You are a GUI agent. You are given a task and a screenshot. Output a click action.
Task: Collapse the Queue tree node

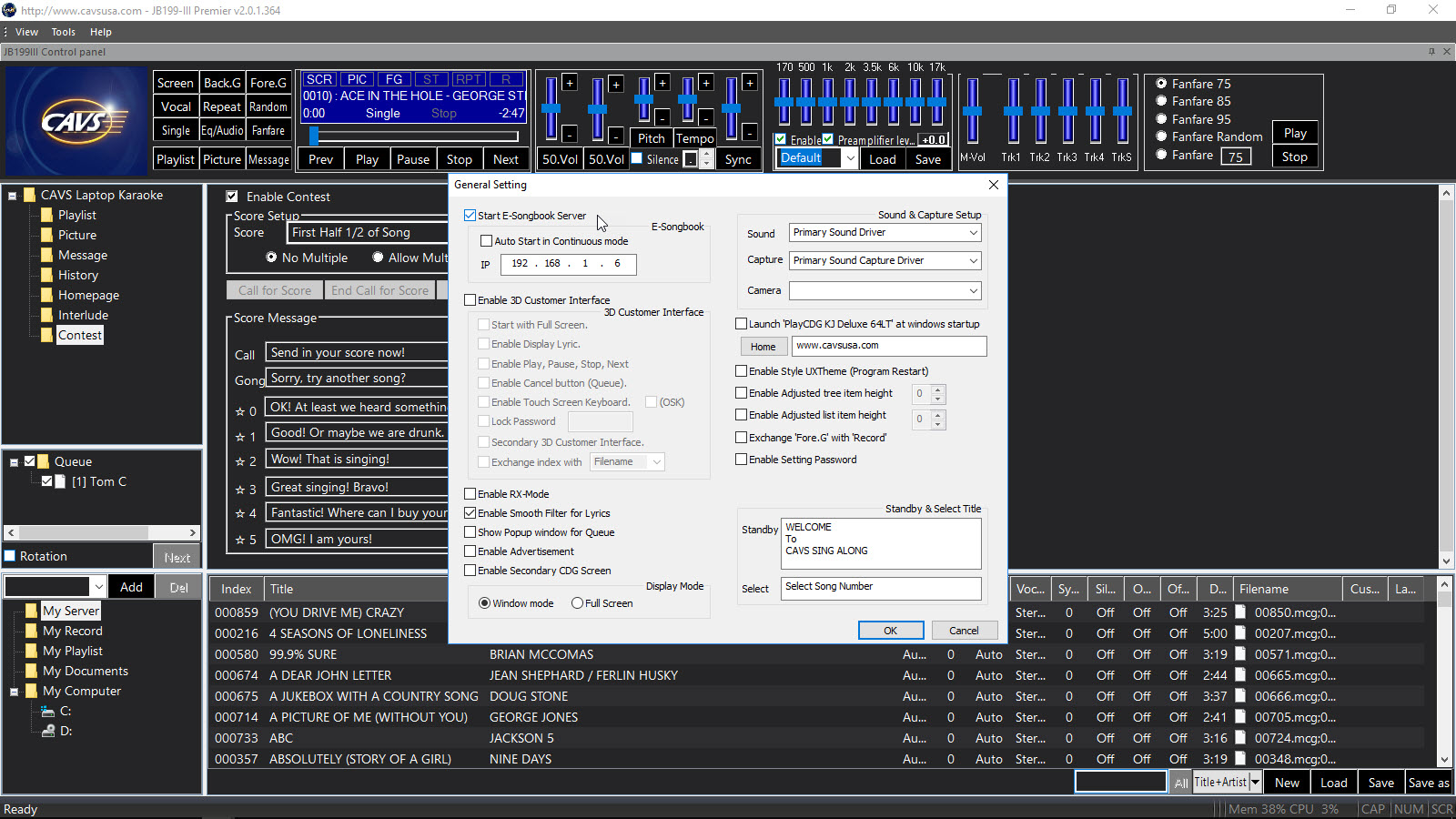click(x=15, y=462)
